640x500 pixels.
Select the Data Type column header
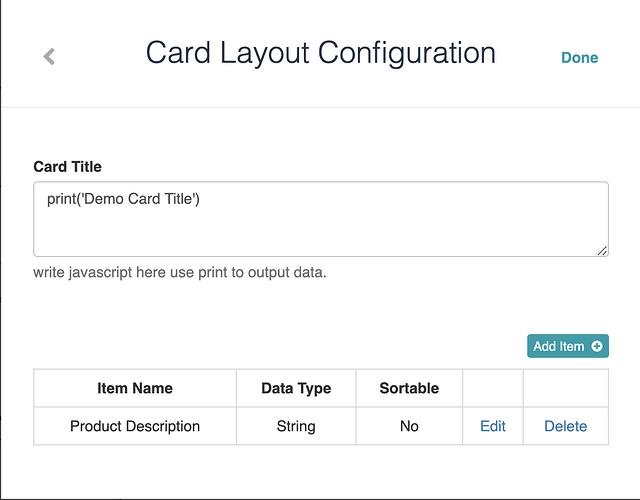coord(296,388)
